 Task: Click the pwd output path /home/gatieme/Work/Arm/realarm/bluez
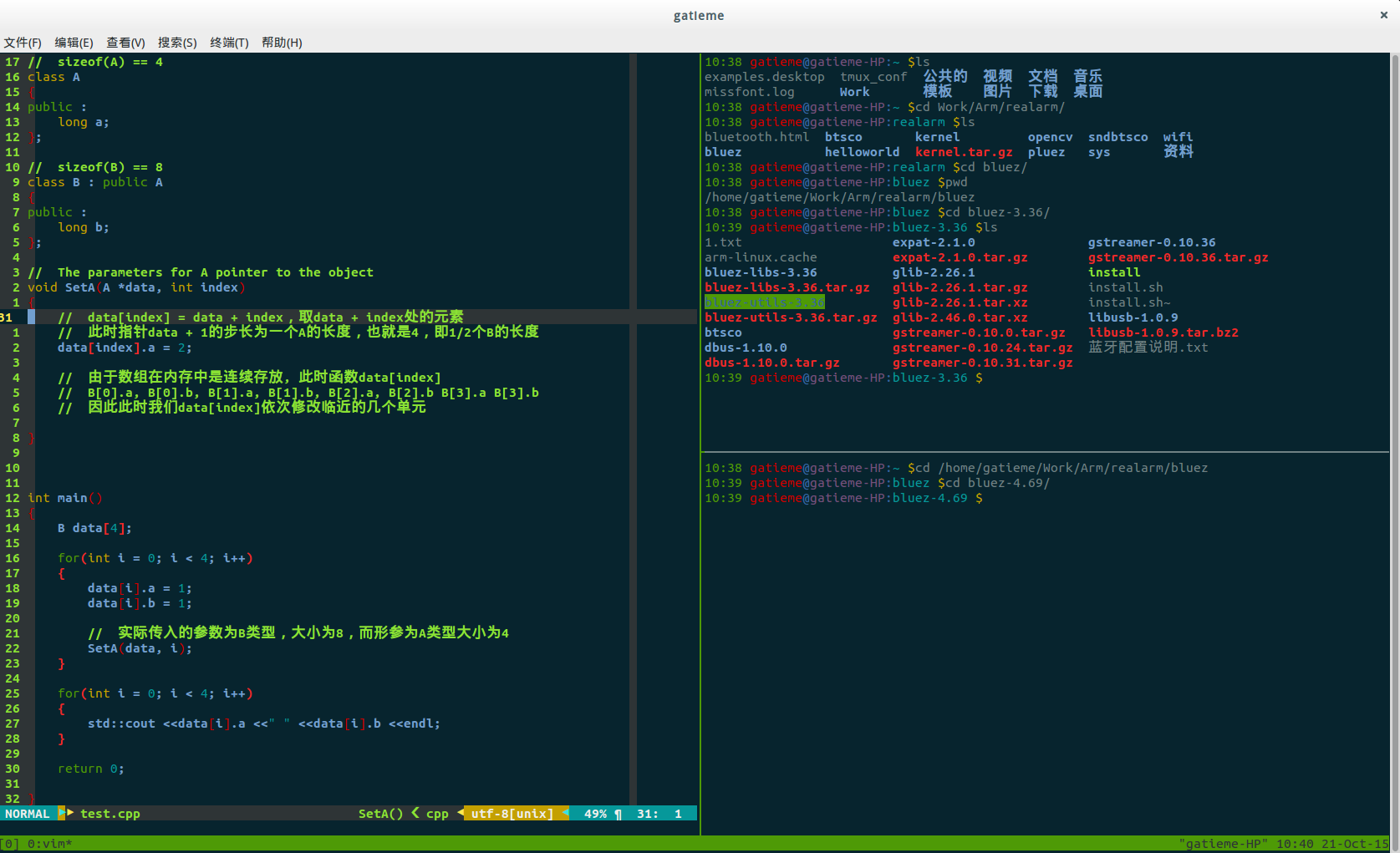pos(840,197)
